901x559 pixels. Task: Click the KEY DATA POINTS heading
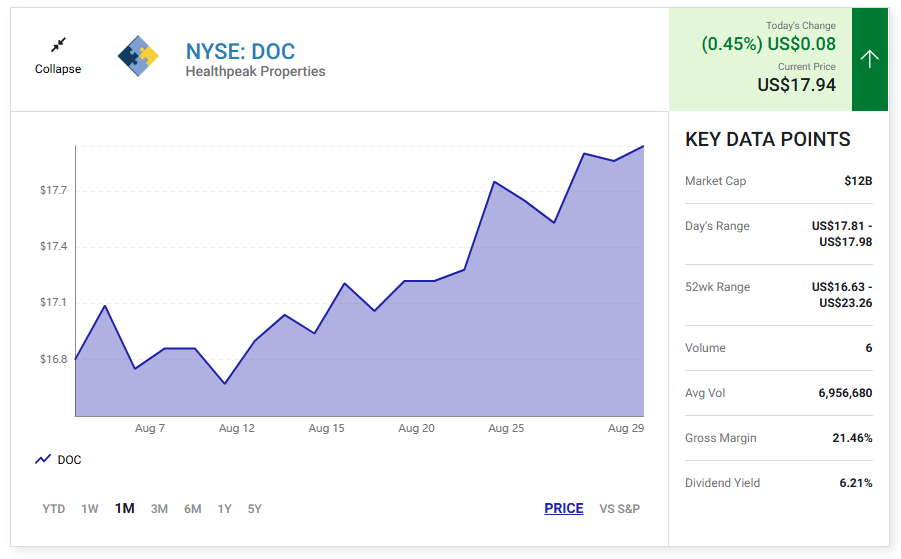tap(768, 140)
